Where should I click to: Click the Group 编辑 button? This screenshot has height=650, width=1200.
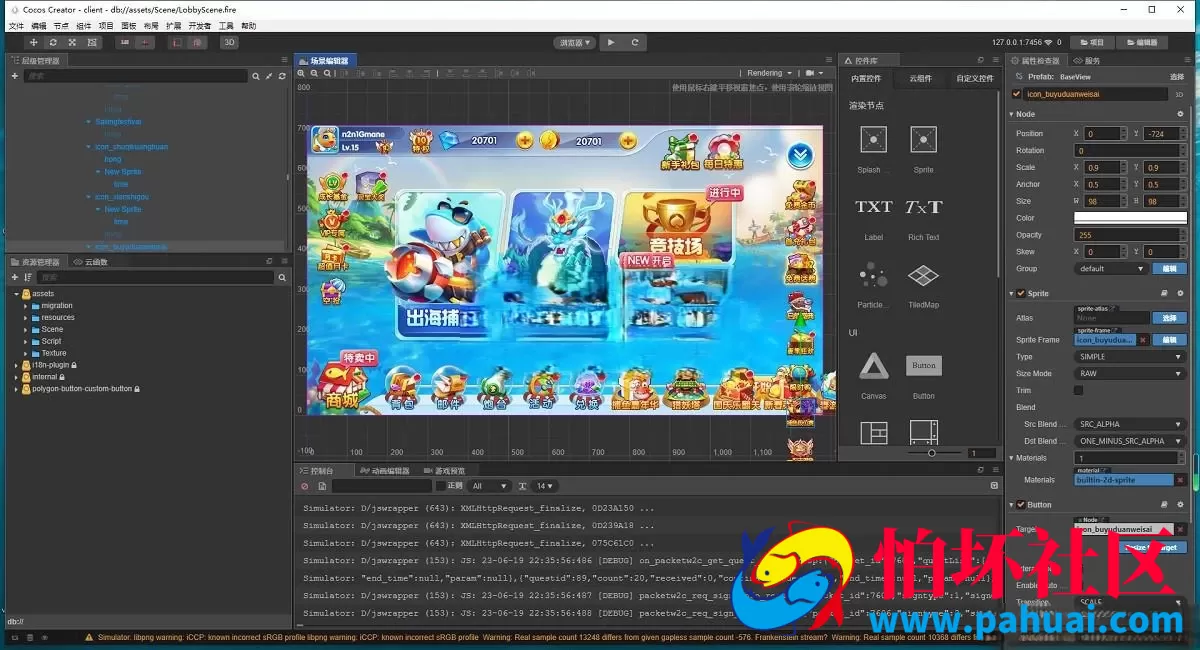1169,268
